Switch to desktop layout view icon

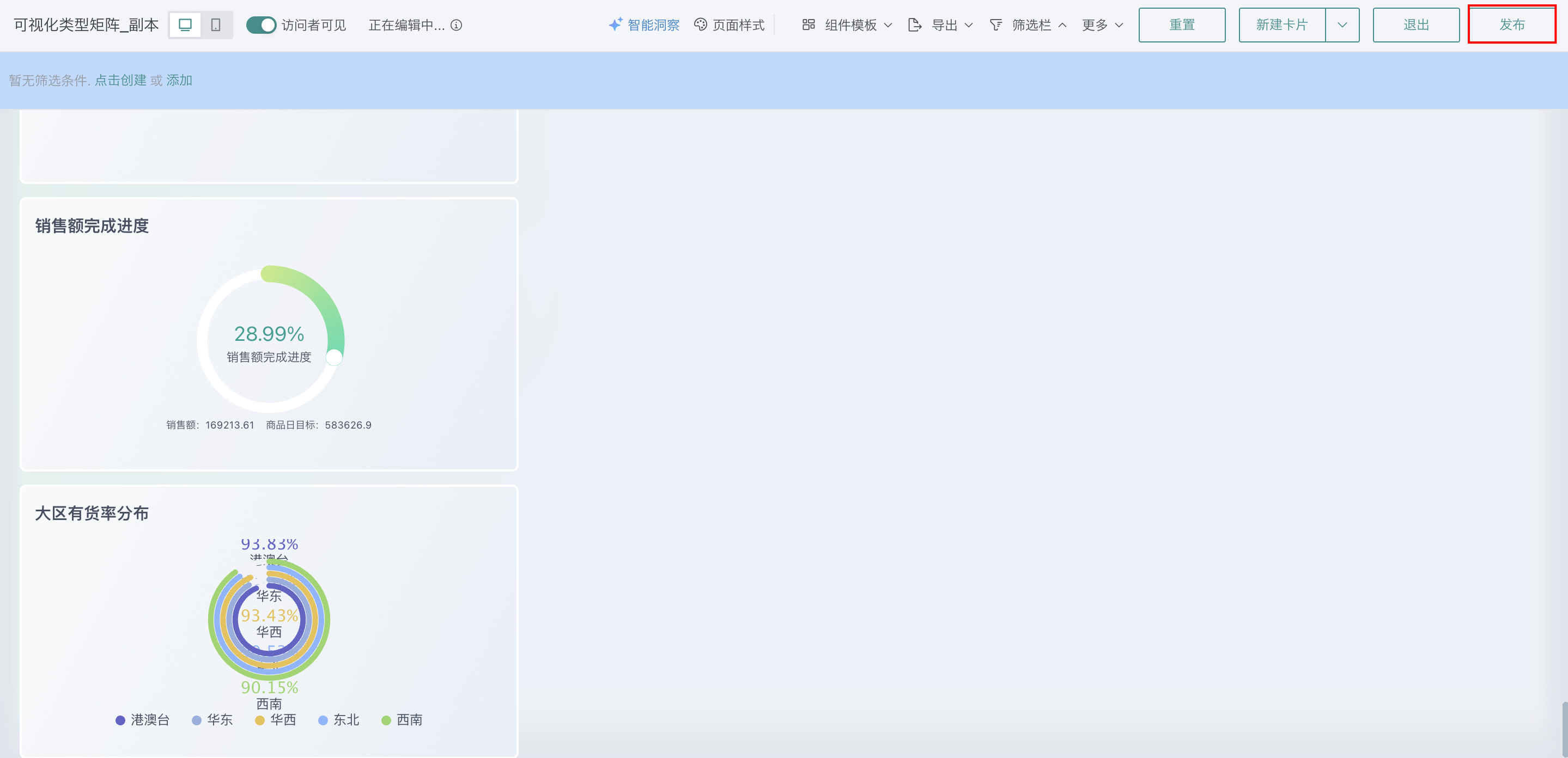tap(185, 25)
